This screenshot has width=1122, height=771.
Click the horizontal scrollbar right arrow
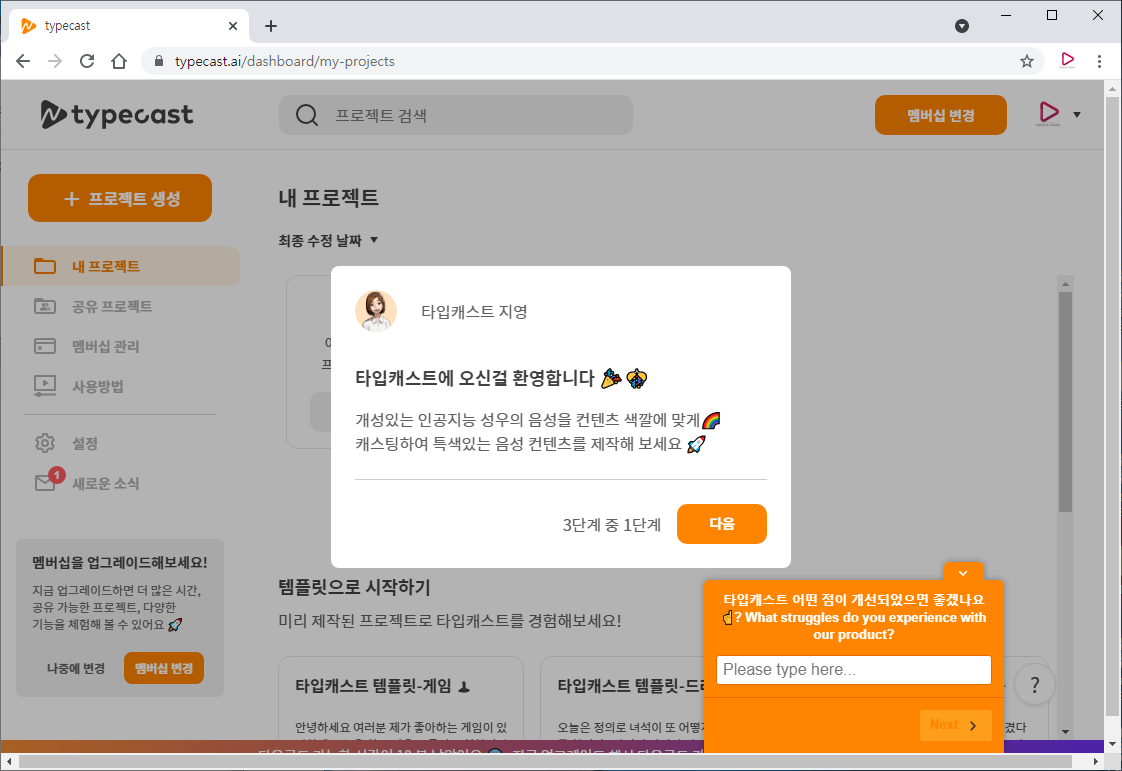coord(1096,761)
